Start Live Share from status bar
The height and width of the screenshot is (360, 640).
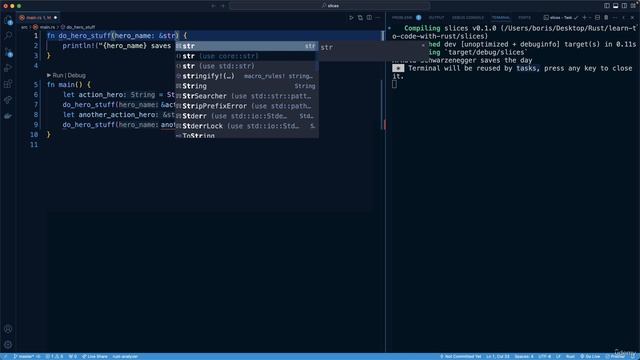tap(95, 356)
